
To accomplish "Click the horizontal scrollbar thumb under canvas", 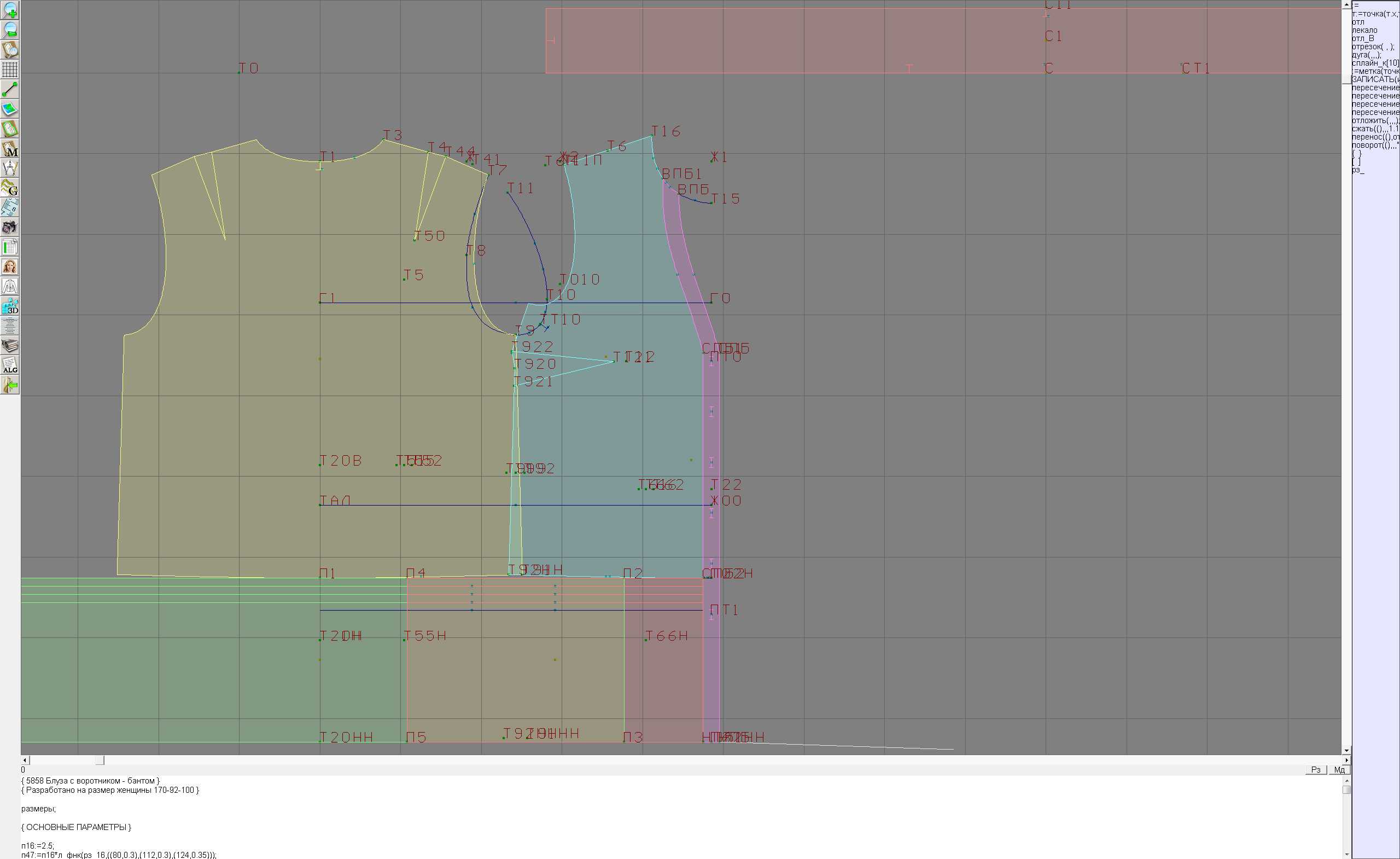I will pyautogui.click(x=100, y=760).
